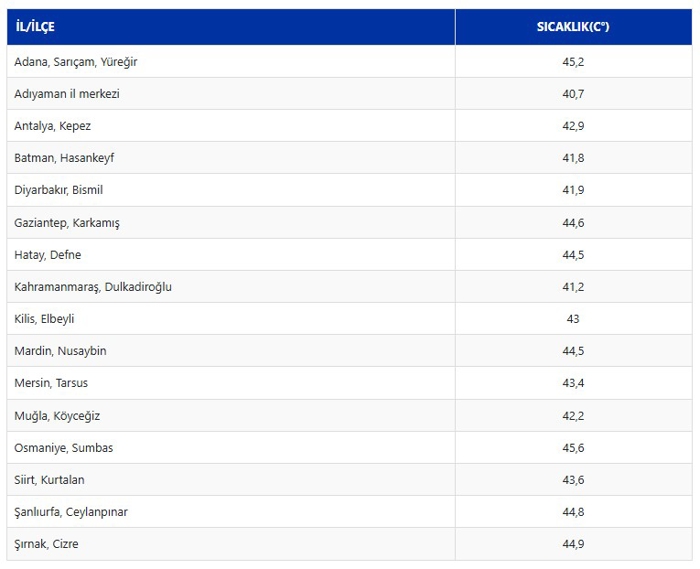Click the SICAKLIK(C°) column header
The width and height of the screenshot is (700, 569).
point(572,27)
